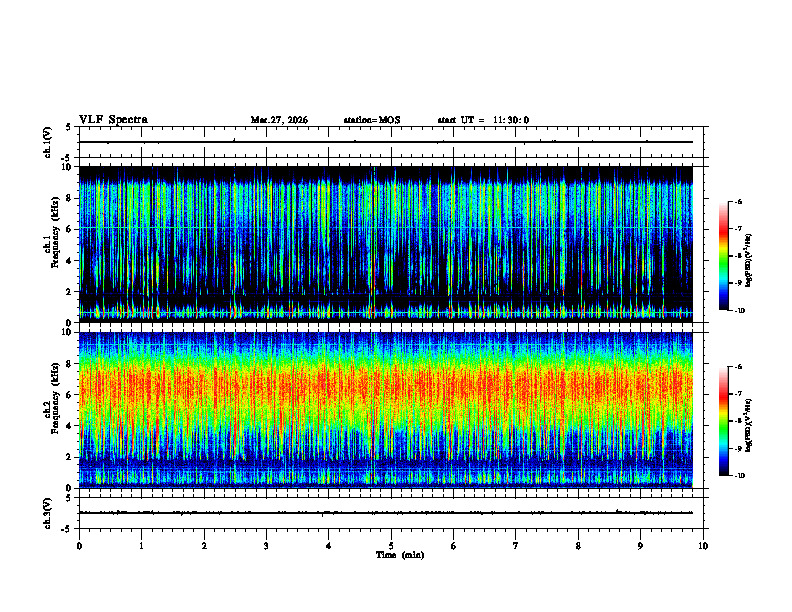Click tick label "5" on the time axis
The width and height of the screenshot is (792, 612).
[x=391, y=546]
